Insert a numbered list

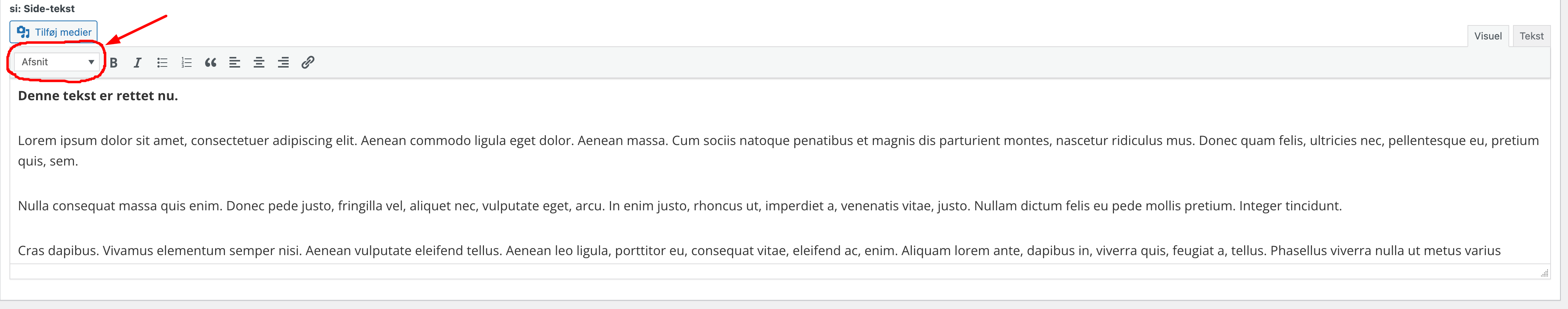coord(186,62)
